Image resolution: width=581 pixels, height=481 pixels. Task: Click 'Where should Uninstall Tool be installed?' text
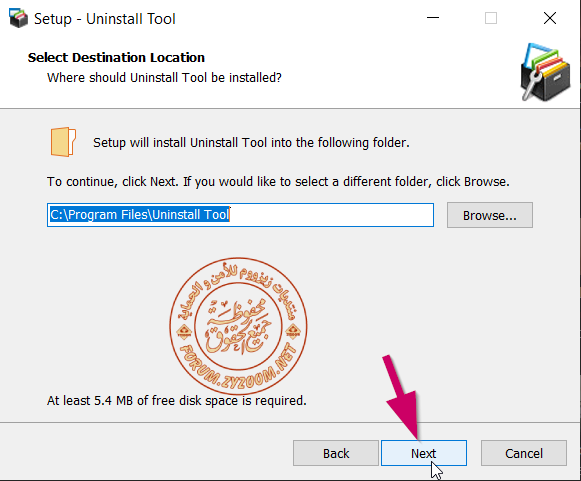[x=164, y=78]
